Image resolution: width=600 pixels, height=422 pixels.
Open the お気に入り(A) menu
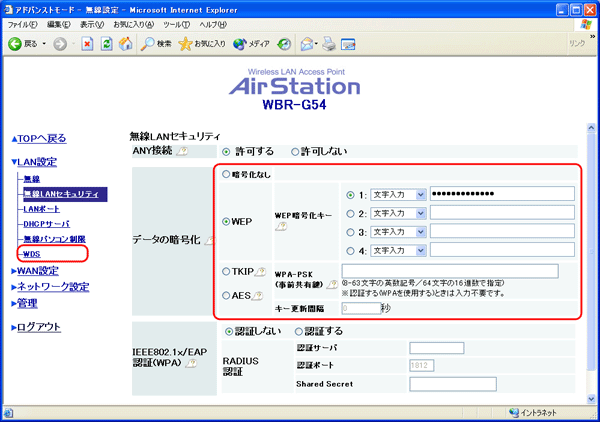pos(134,25)
